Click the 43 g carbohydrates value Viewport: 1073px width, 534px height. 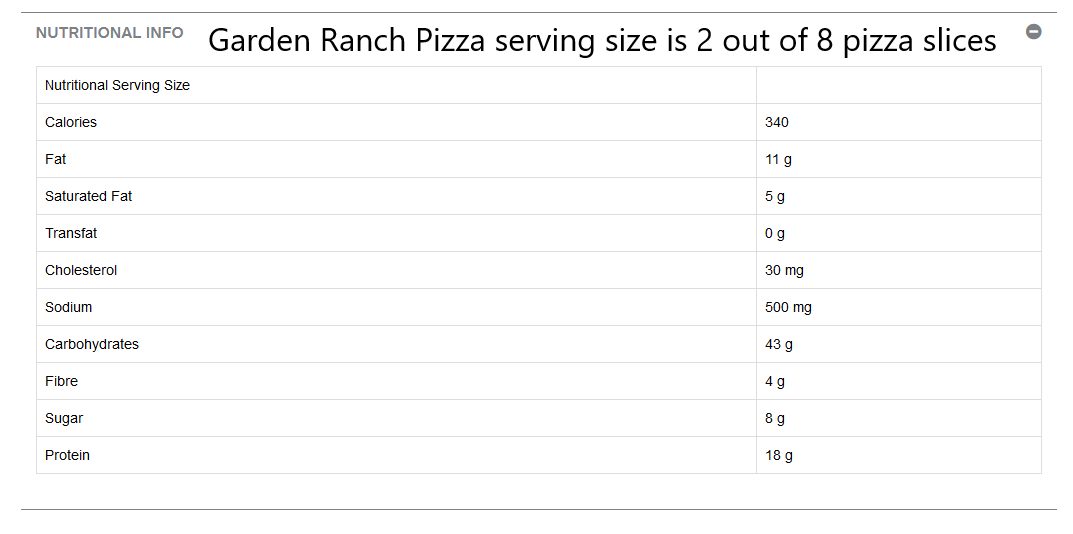pyautogui.click(x=779, y=344)
